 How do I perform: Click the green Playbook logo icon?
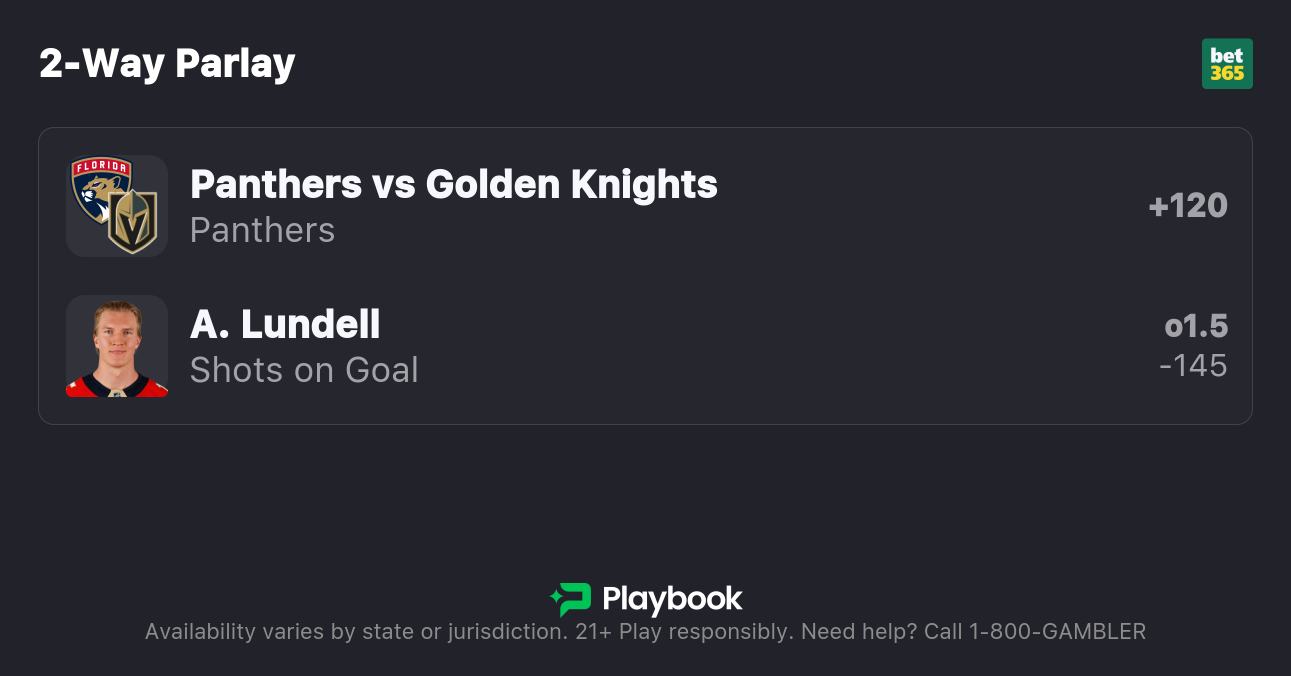tap(571, 599)
